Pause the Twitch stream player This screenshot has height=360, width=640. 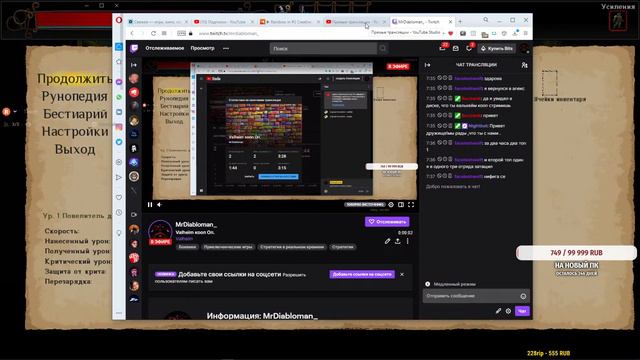150,204
